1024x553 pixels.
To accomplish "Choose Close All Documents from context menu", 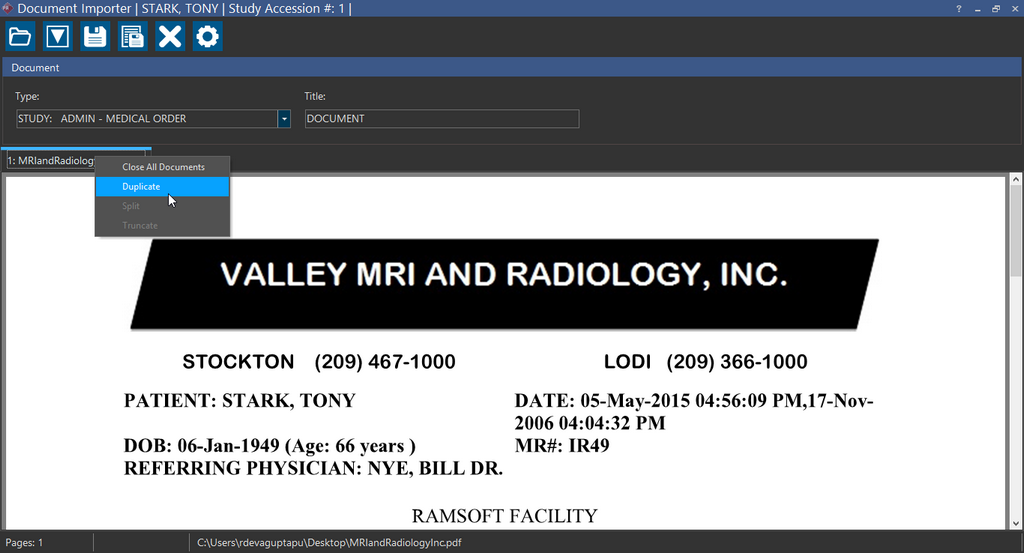I will click(x=163, y=167).
